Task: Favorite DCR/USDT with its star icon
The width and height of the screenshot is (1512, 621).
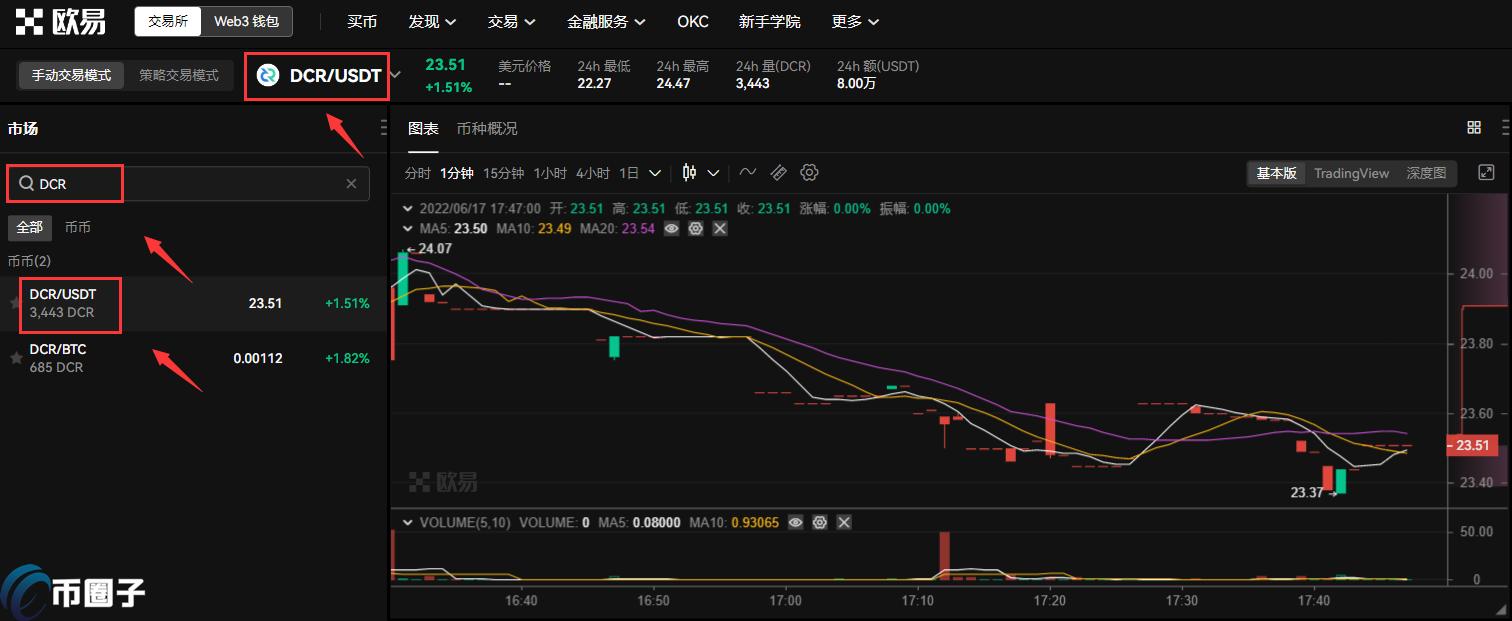Action: [15, 303]
